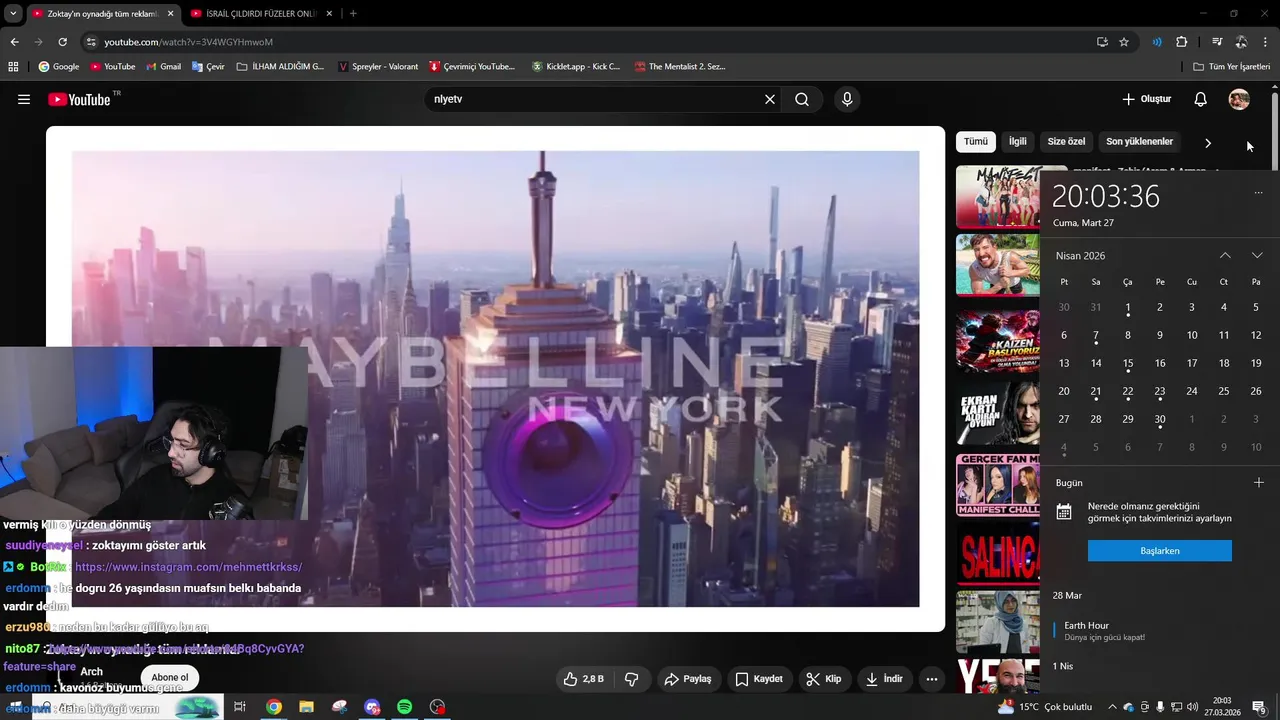Viewport: 1280px width, 720px height.
Task: Select April 22 in the calendar
Action: click(x=1128, y=392)
